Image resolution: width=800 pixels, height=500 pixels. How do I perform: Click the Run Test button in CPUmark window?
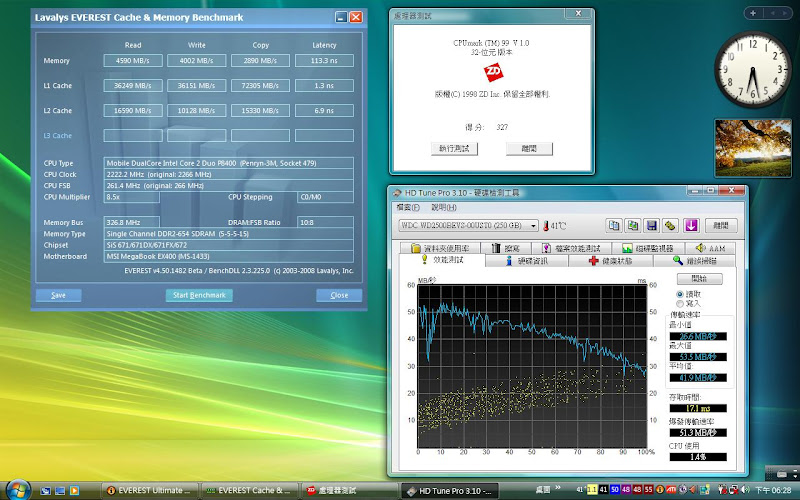(x=454, y=148)
